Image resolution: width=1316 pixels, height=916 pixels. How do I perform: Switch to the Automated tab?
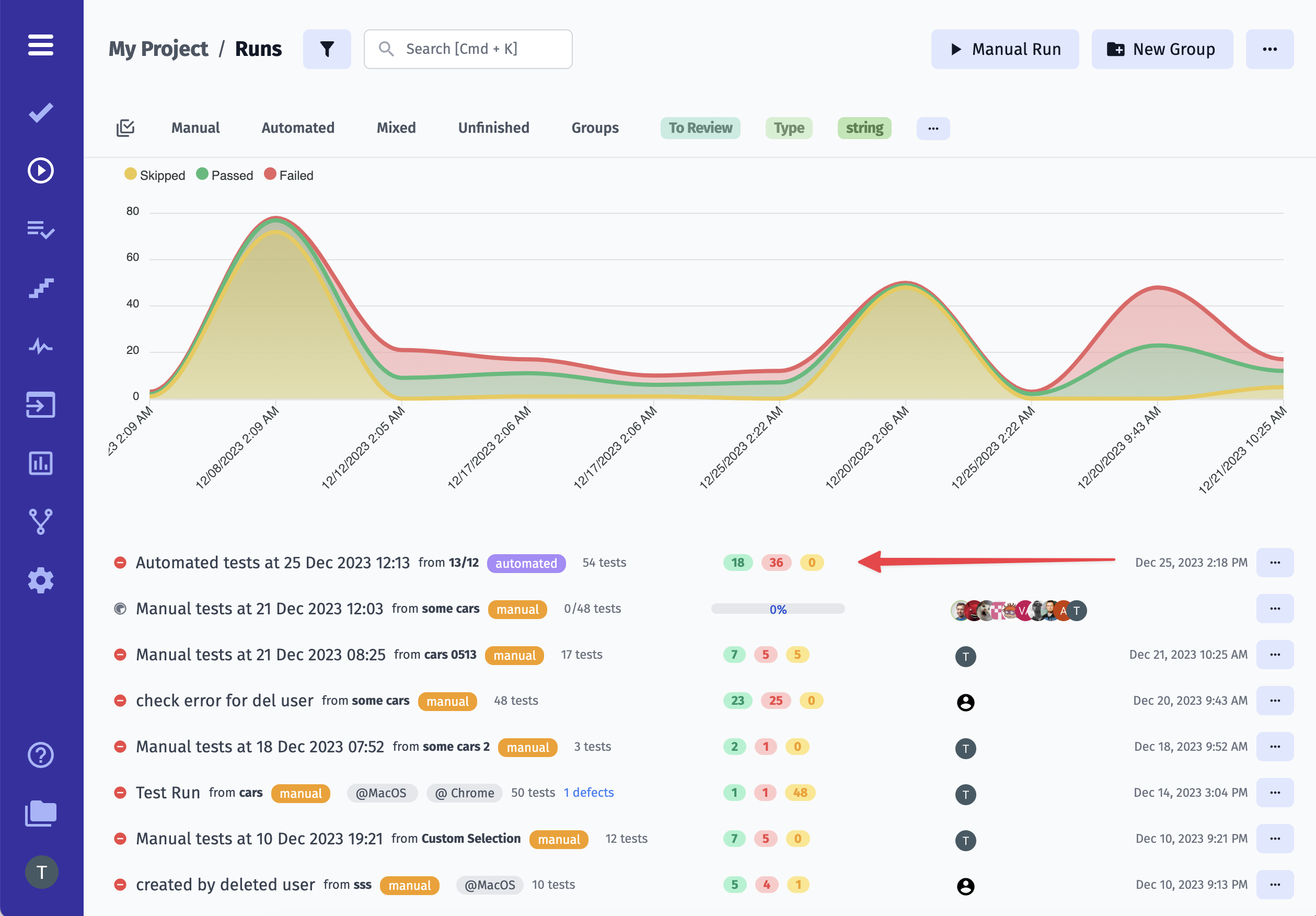[298, 128]
